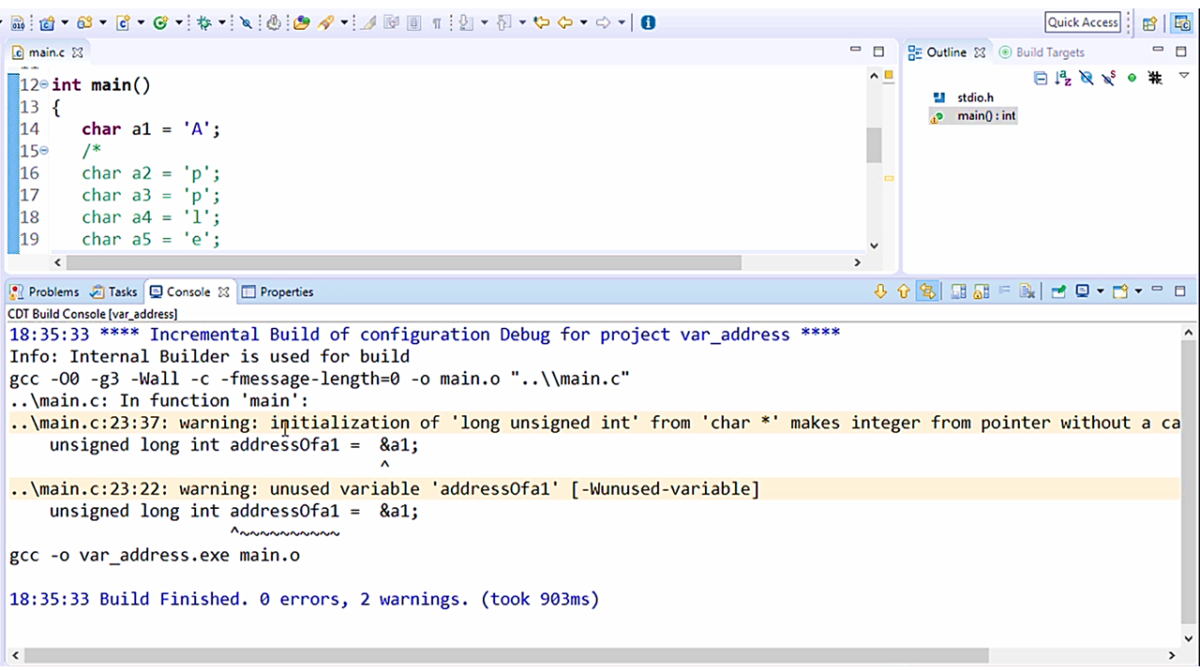Open the Debug launch dropdown arrow
The image size is (1200, 671).
click(222, 22)
